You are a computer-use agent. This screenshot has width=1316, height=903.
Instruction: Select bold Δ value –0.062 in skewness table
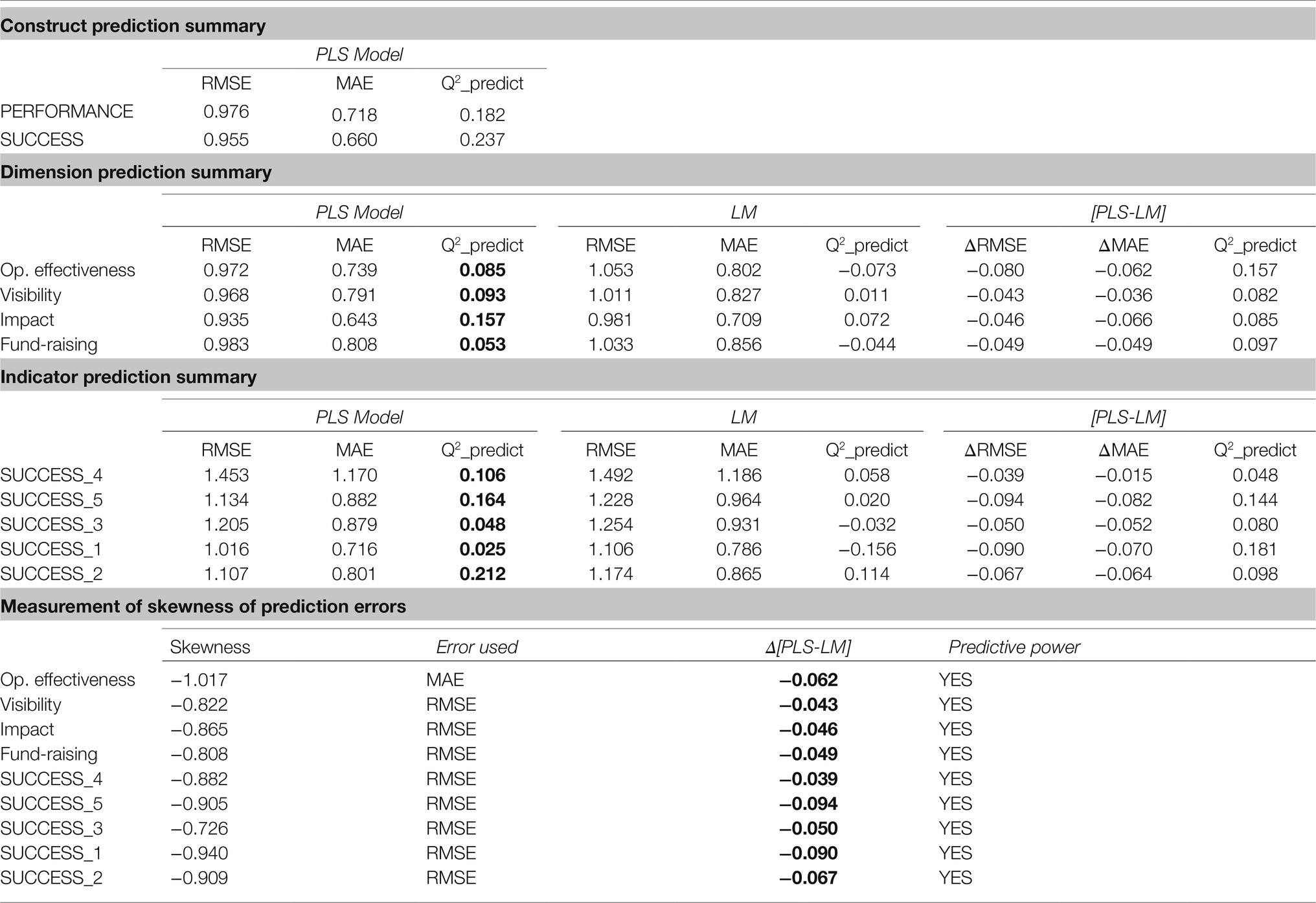coord(808,680)
